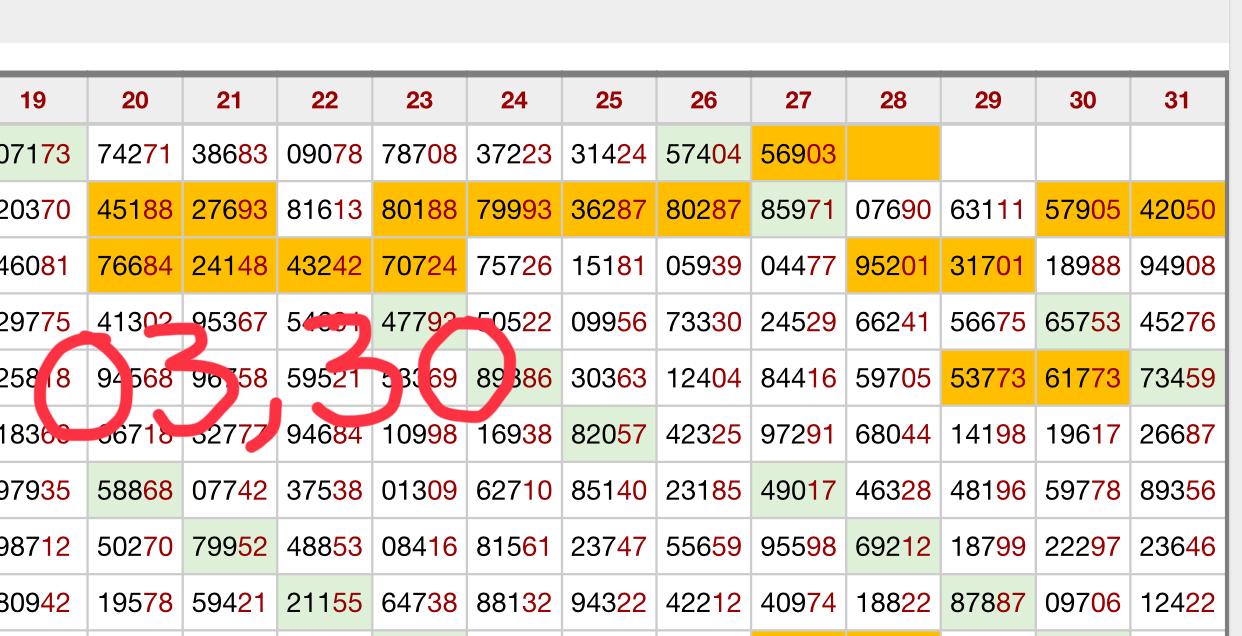The height and width of the screenshot is (636, 1242).
Task: Select column header 24
Action: 514,100
